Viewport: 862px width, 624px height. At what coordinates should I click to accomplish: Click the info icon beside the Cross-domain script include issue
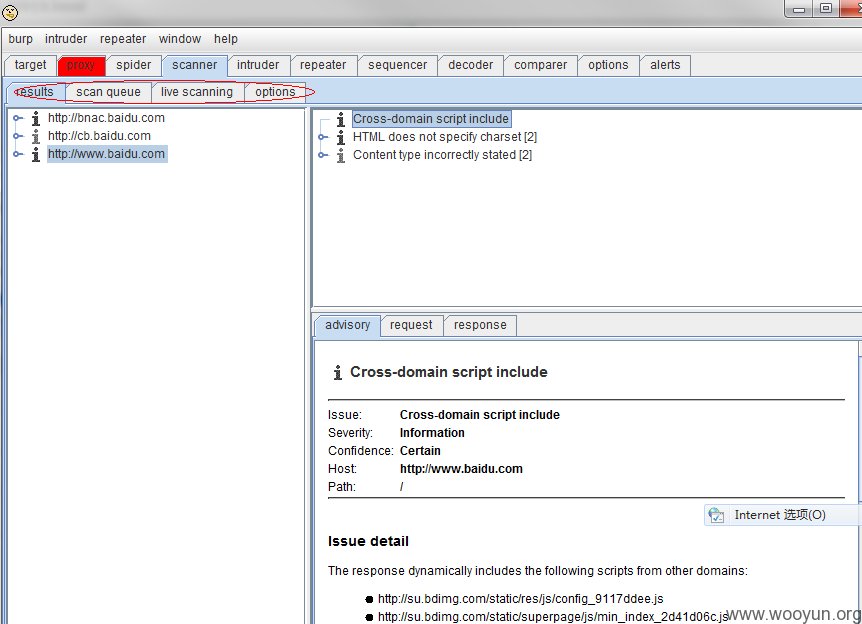click(341, 119)
